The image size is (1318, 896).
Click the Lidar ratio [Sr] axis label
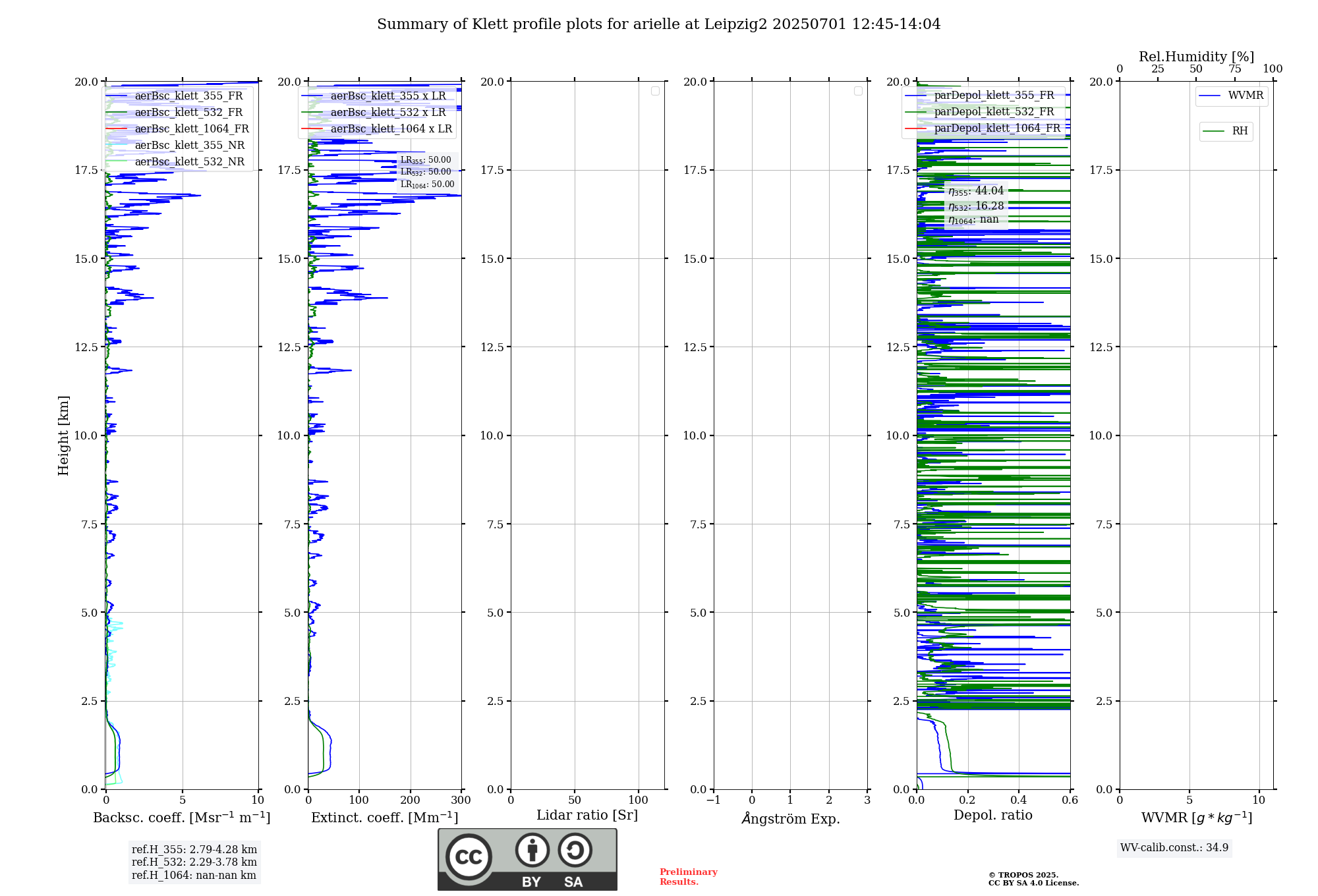[x=587, y=815]
